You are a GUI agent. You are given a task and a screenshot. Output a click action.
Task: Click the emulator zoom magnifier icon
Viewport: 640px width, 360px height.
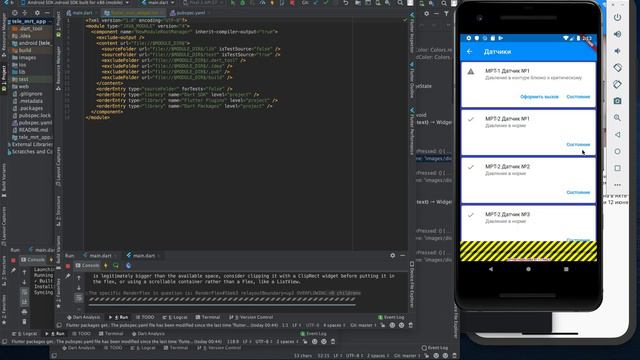pyautogui.click(x=617, y=118)
